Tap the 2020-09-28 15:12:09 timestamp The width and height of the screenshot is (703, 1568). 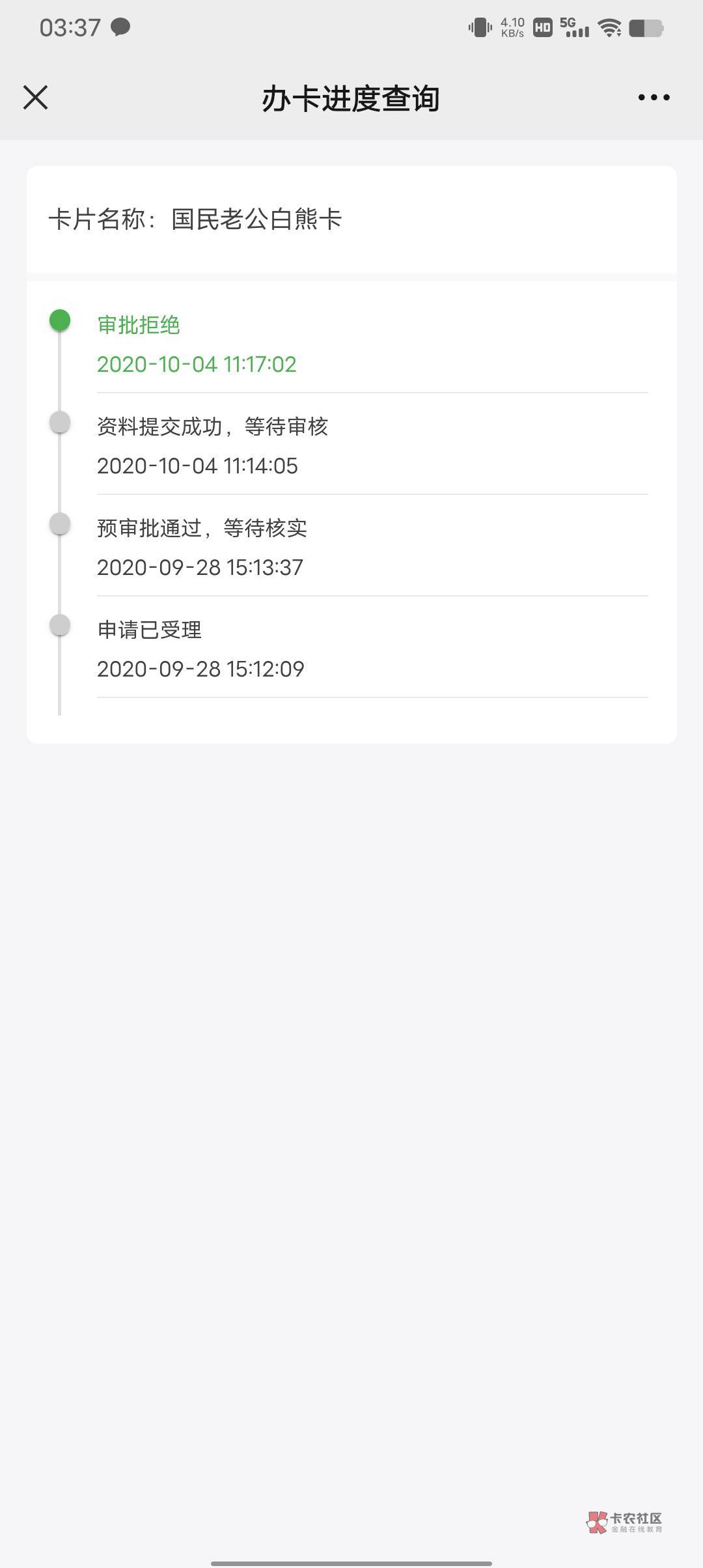click(x=200, y=669)
